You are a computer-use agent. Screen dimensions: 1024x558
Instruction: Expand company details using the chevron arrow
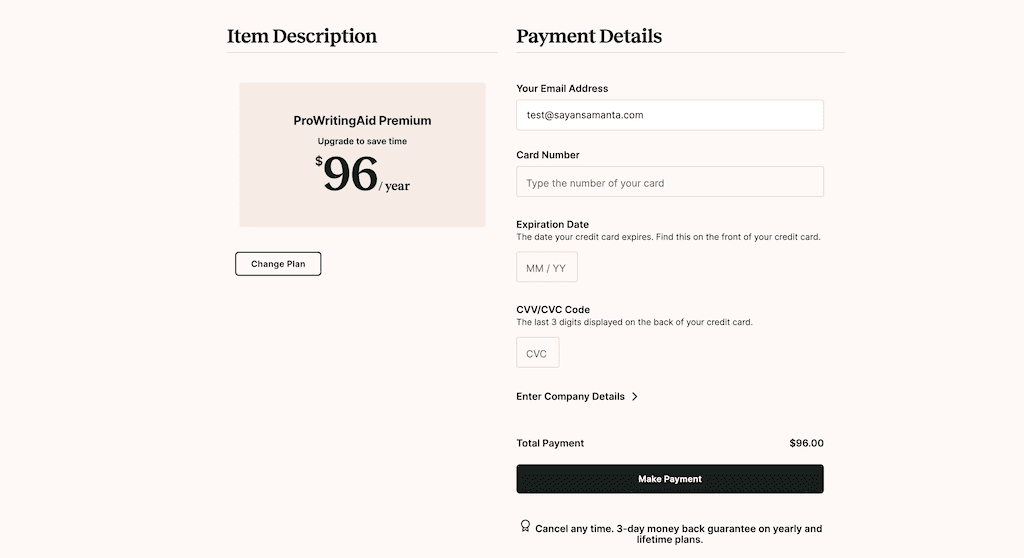[x=635, y=397]
